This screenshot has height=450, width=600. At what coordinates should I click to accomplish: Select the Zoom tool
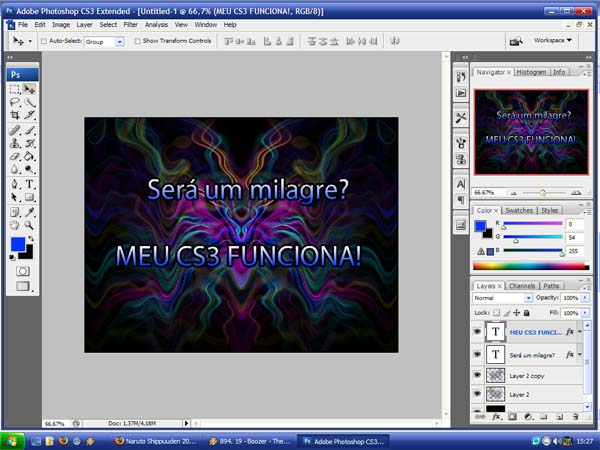[29, 225]
